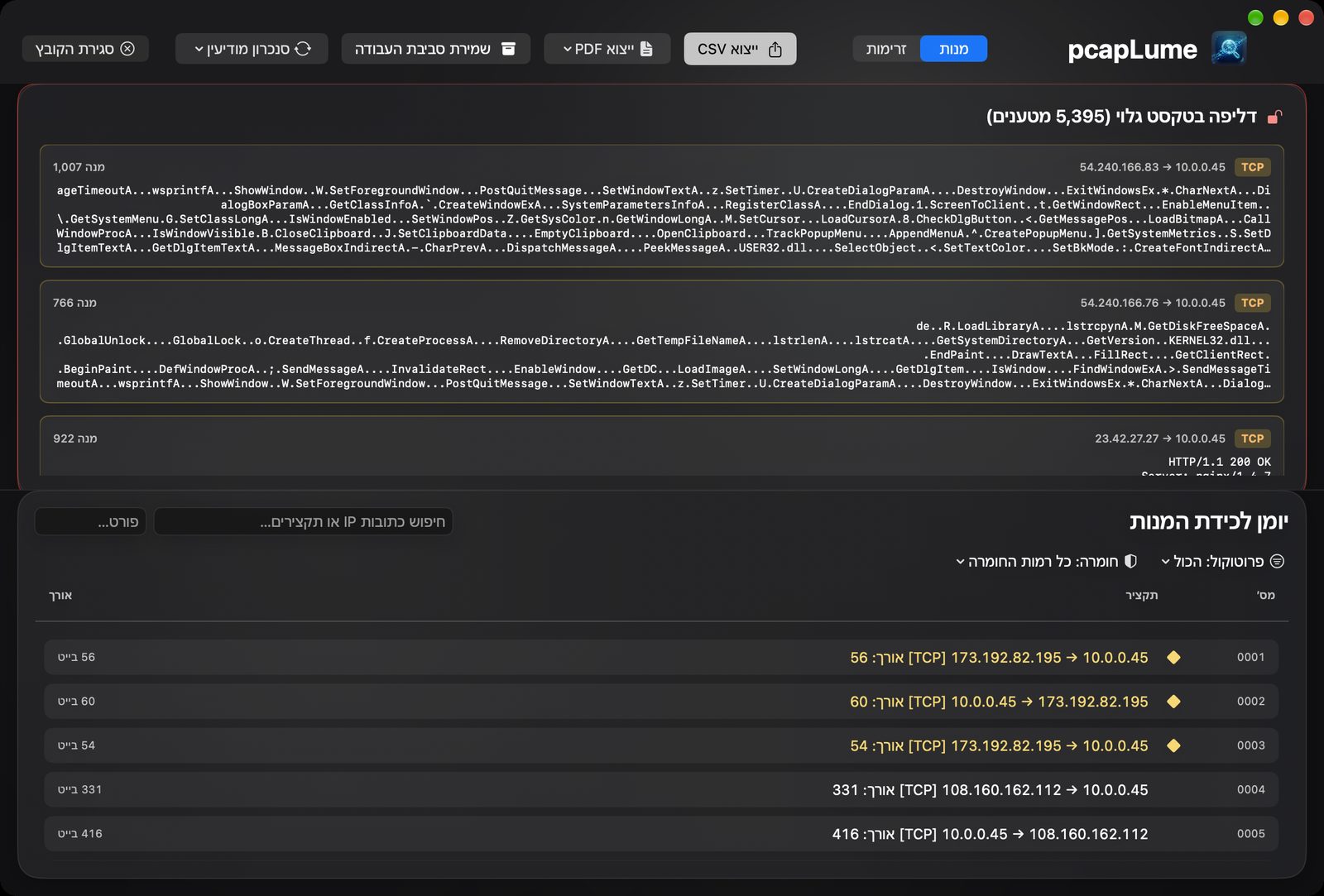Open the ייצוא PDF dropdown
The width and height of the screenshot is (1324, 896).
point(607,49)
